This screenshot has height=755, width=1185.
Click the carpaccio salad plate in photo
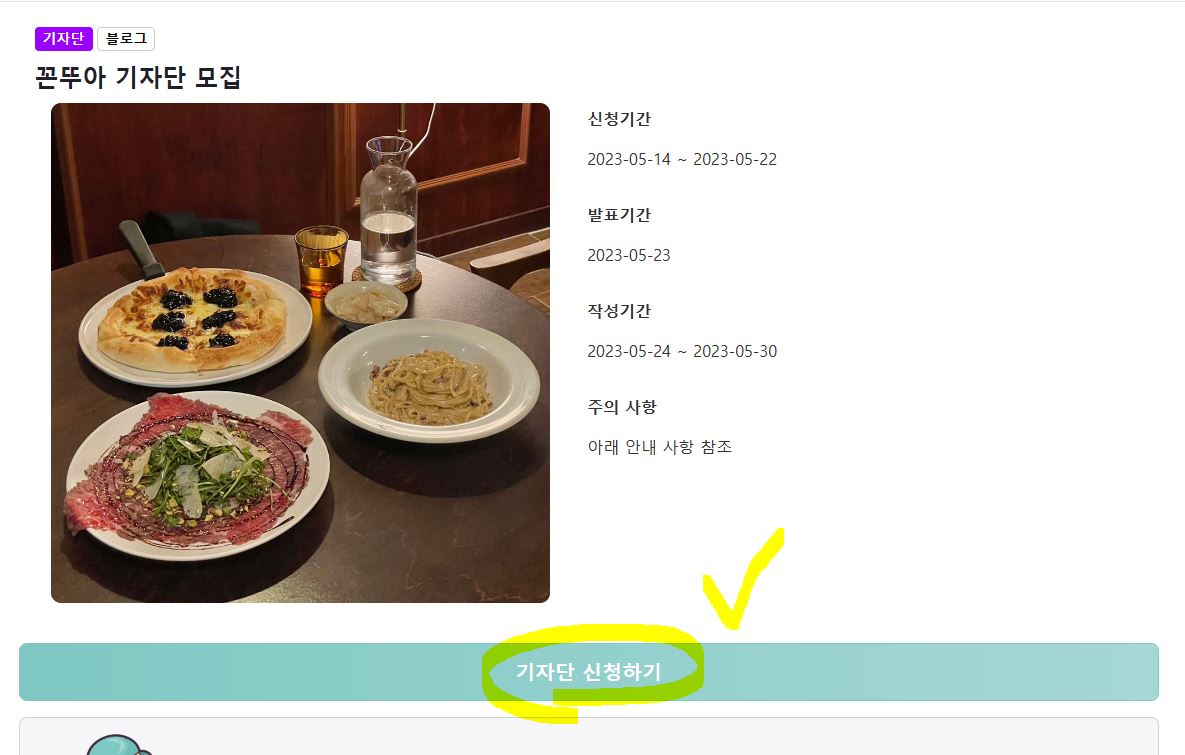[x=196, y=475]
